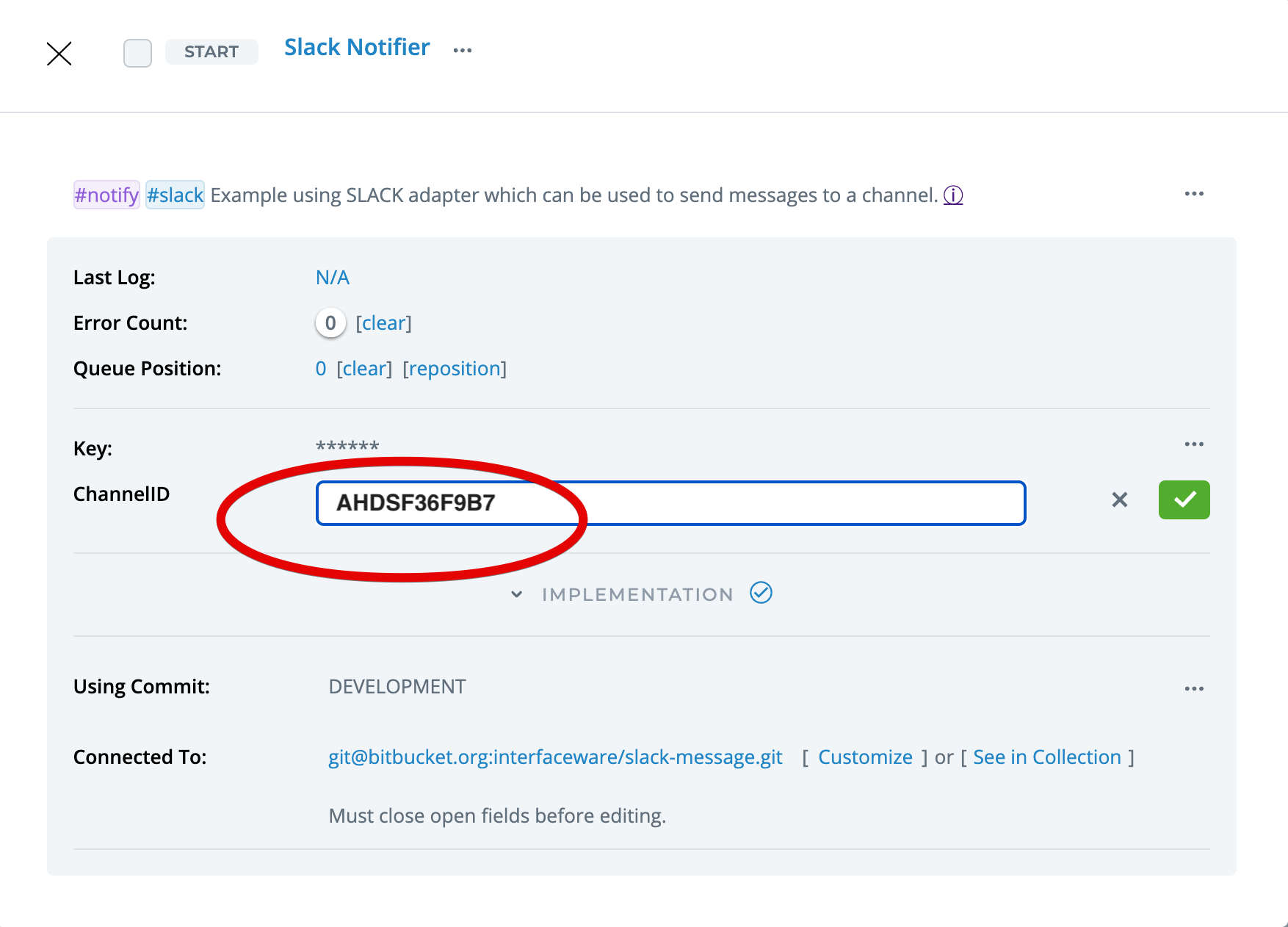Open the description row ellipsis menu
The width and height of the screenshot is (1288, 927).
(1194, 194)
